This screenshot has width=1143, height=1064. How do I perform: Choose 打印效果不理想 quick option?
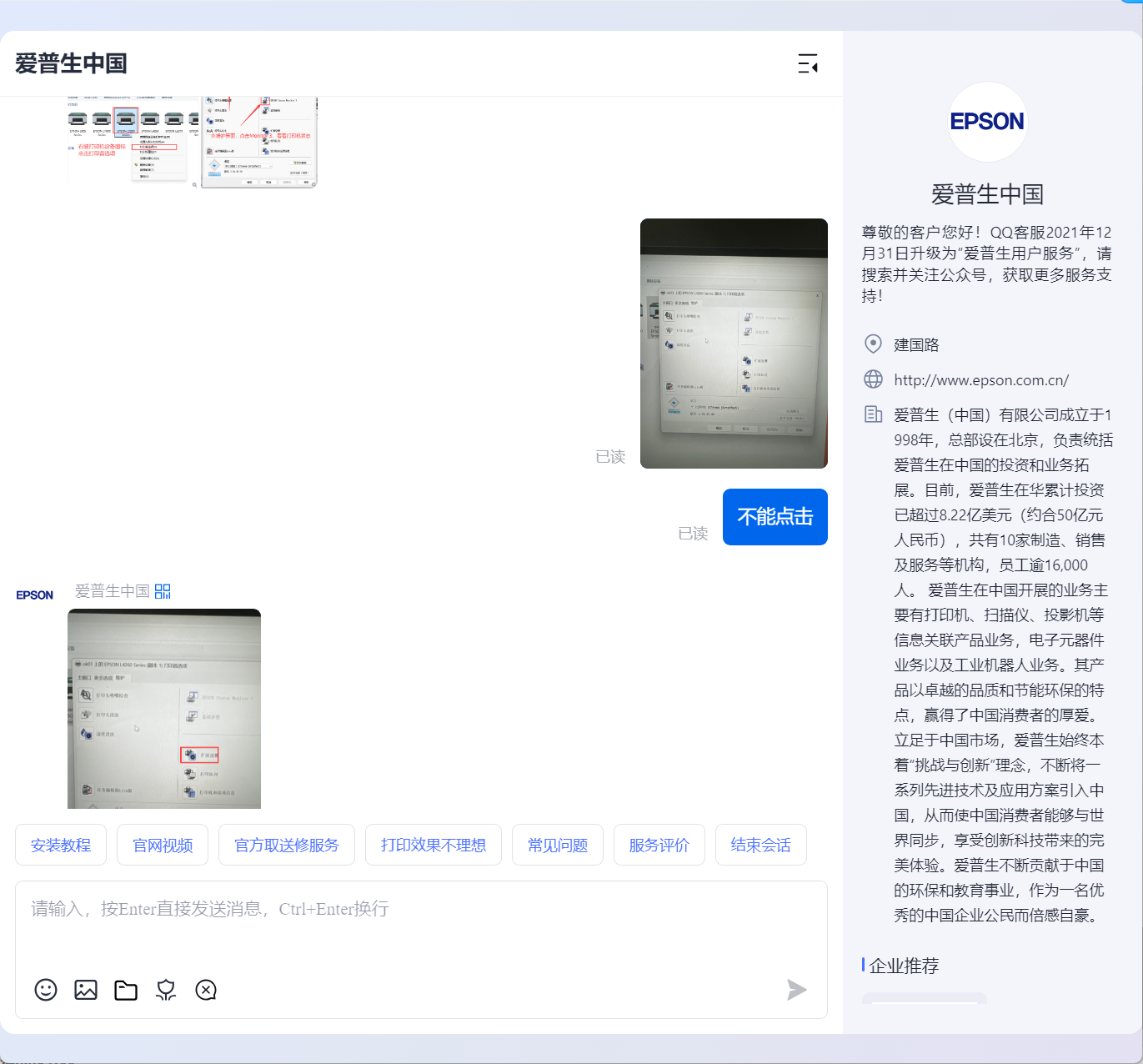tap(434, 845)
